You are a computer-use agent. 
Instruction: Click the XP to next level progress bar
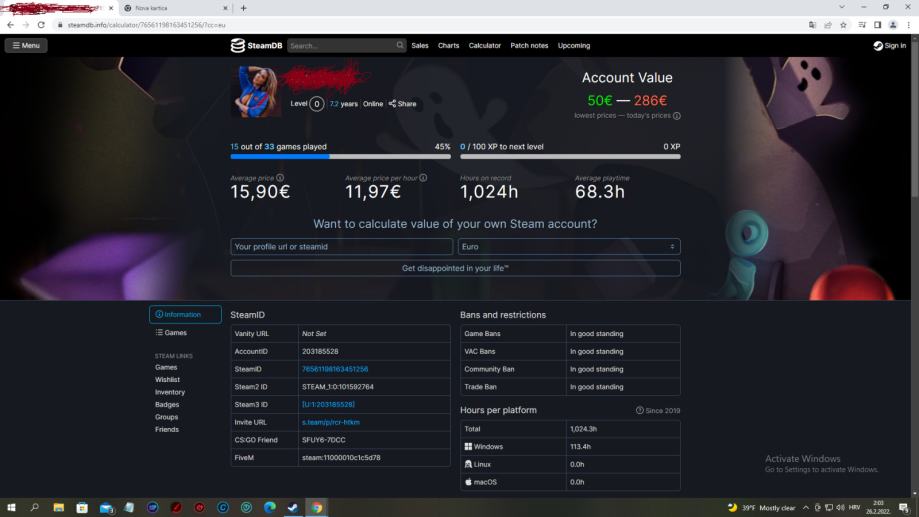[x=570, y=157]
